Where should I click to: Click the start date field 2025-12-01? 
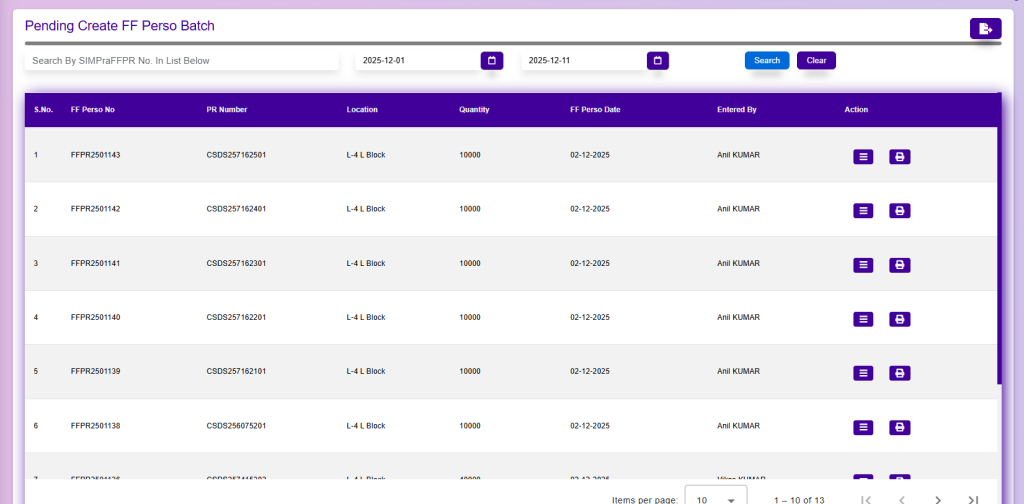(x=417, y=61)
